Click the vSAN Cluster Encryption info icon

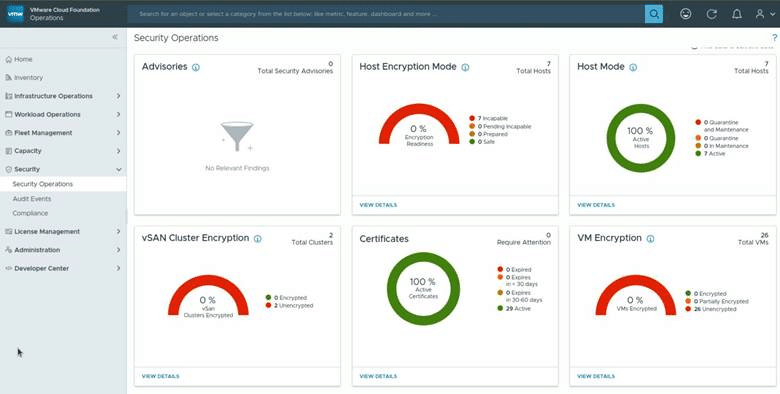click(258, 239)
